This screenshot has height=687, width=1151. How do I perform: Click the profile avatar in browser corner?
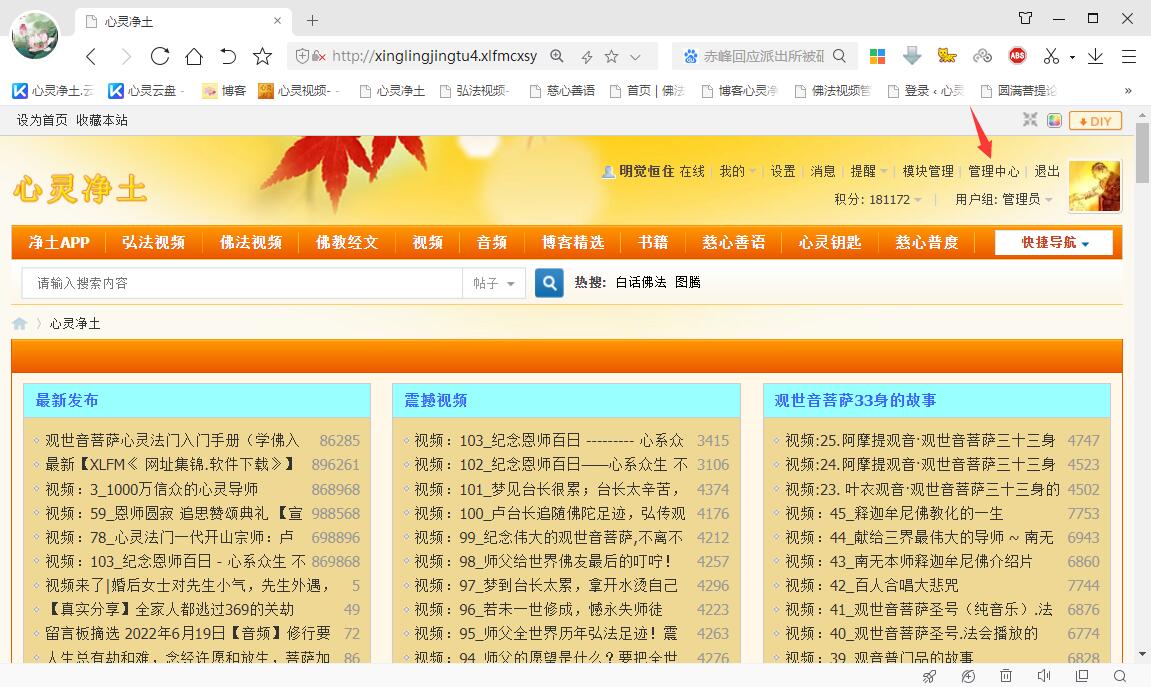(35, 35)
